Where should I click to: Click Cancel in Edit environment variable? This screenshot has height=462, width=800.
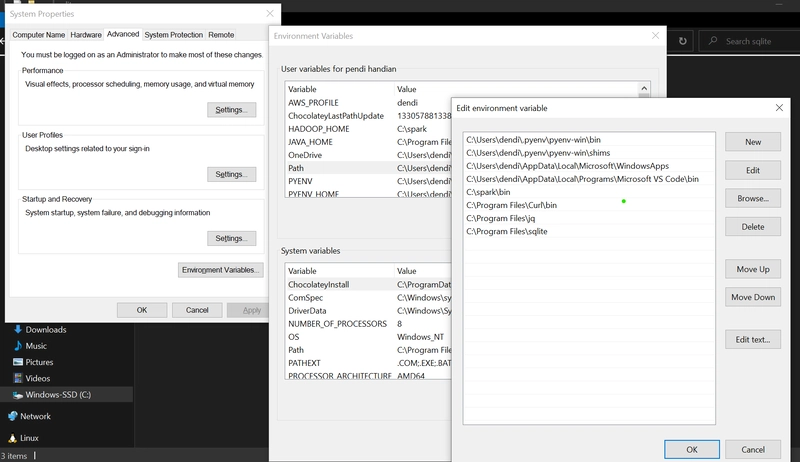[x=753, y=449]
